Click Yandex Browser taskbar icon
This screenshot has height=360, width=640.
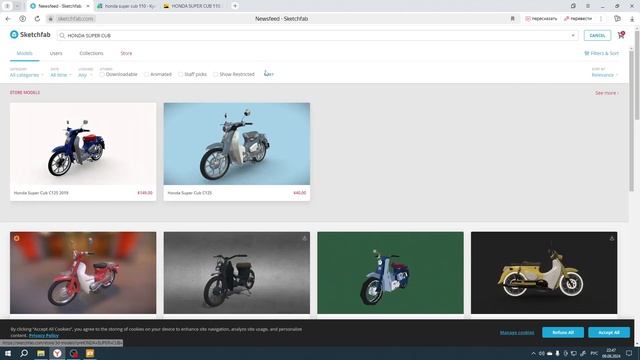pyautogui.click(x=57, y=353)
